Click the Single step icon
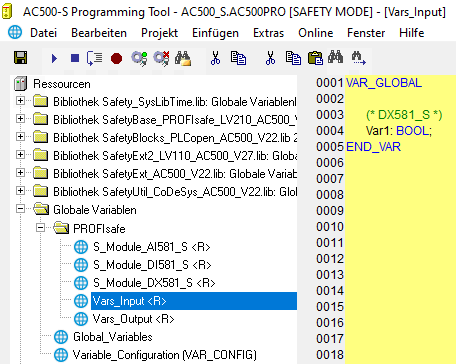This screenshot has width=456, height=364. coord(95,58)
